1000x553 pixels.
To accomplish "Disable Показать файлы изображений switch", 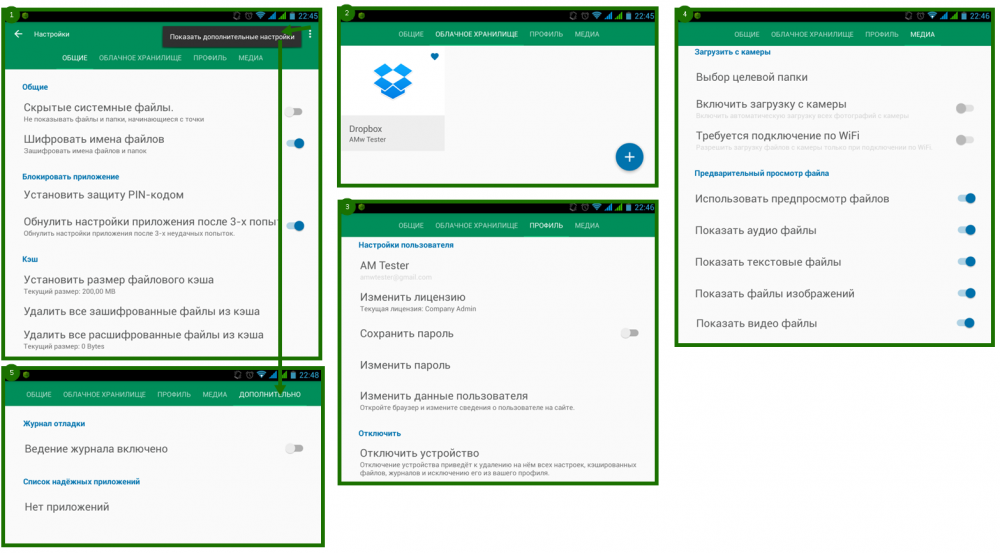I will (966, 293).
